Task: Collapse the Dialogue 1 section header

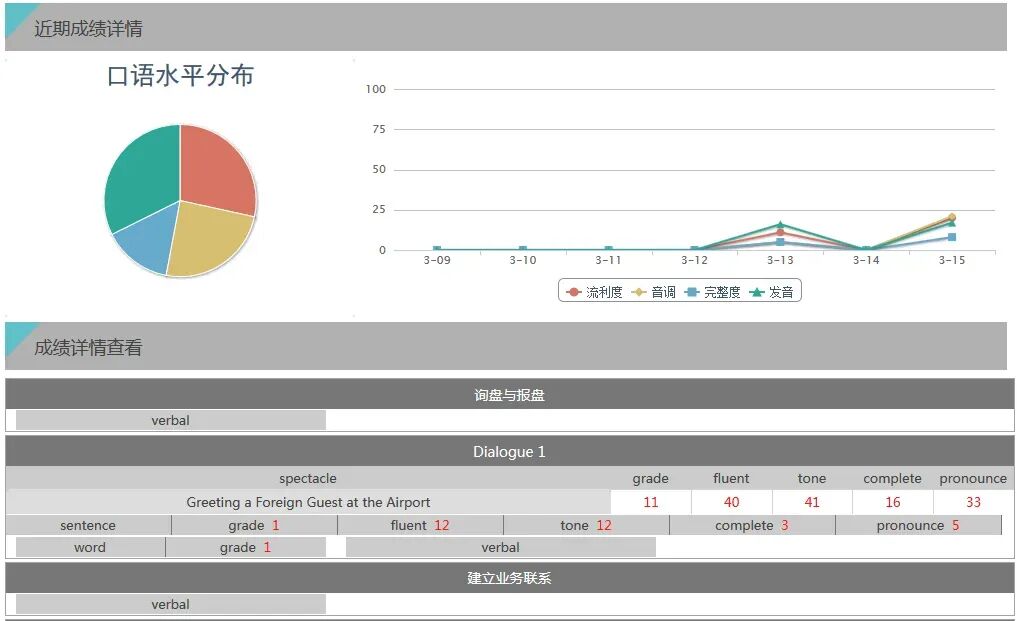Action: click(509, 452)
